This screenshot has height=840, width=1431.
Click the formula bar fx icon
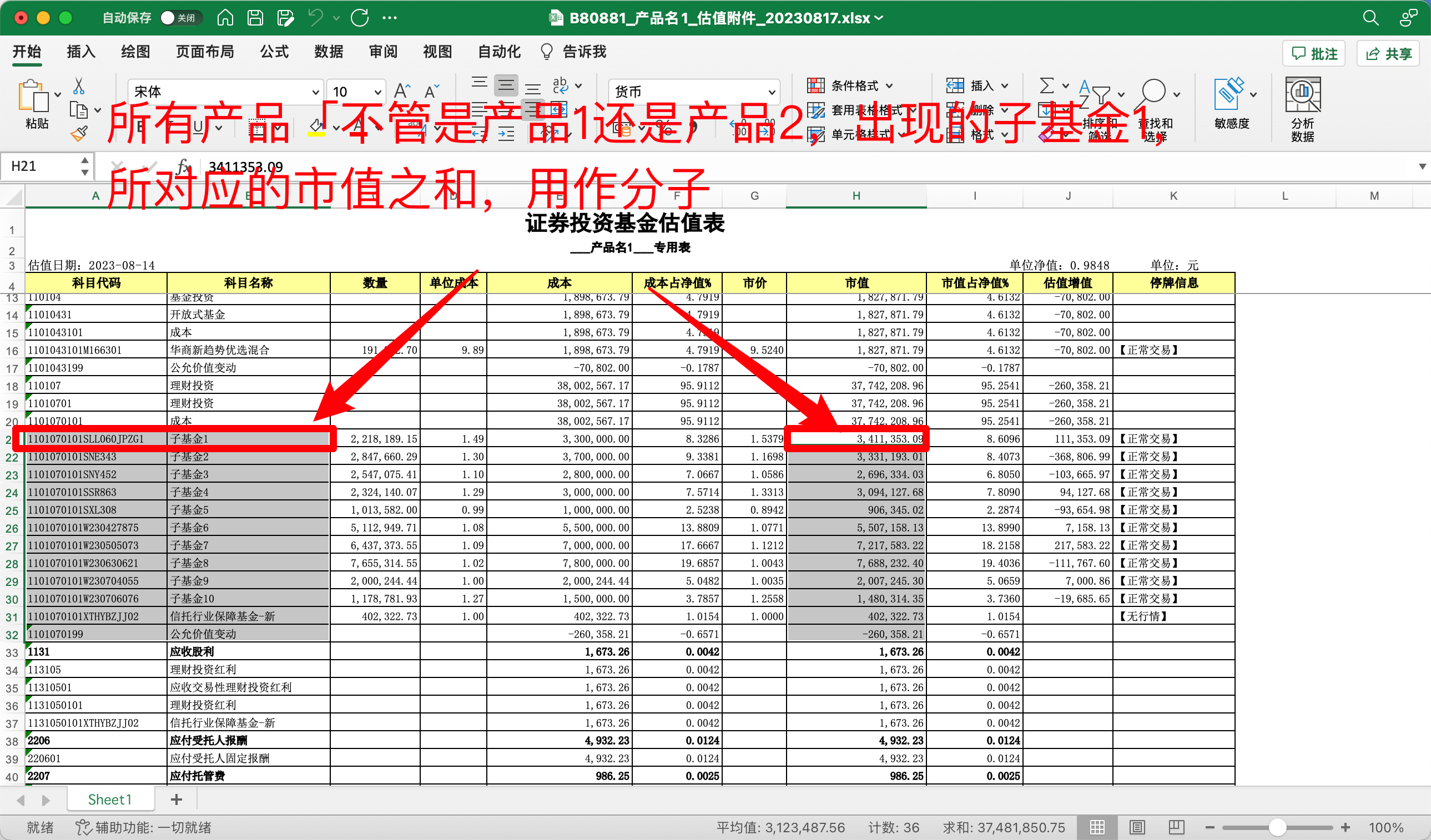point(183,166)
